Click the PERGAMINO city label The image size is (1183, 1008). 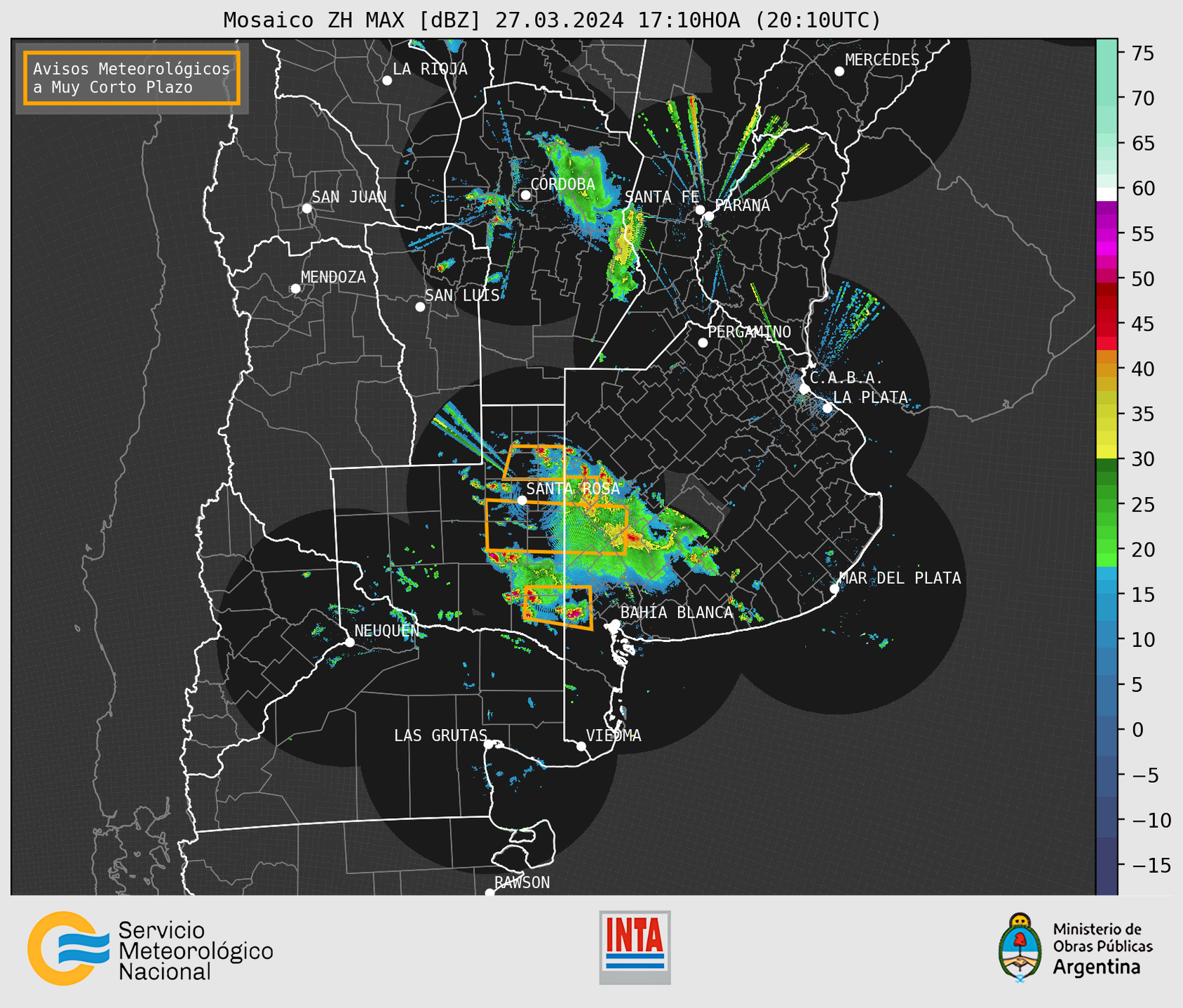[x=749, y=332]
